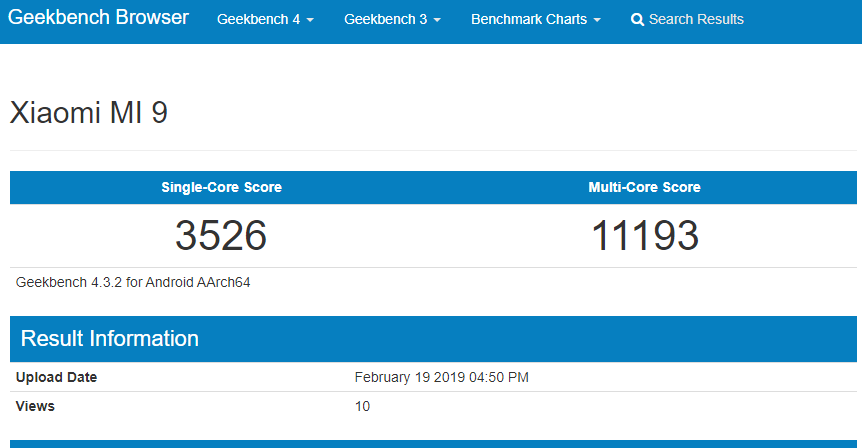Image resolution: width=862 pixels, height=448 pixels.
Task: Click the magnifier search icon
Action: click(x=637, y=20)
